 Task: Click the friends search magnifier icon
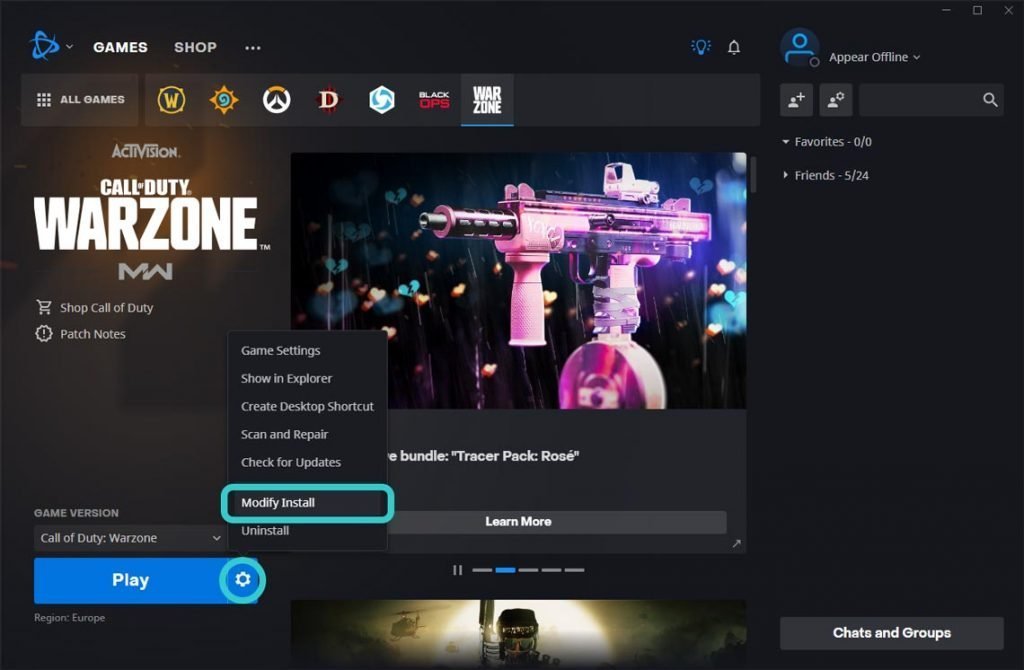click(990, 100)
